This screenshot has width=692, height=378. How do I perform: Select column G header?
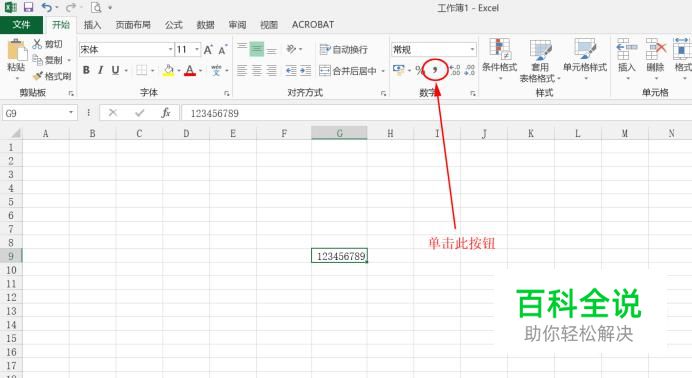[x=339, y=133]
